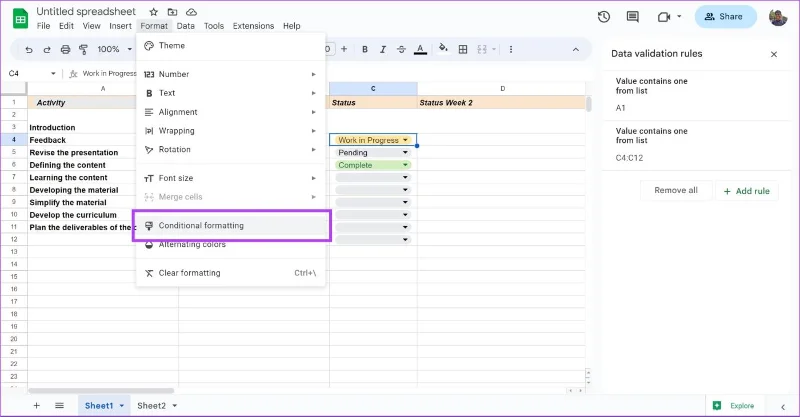Click the Undo arrow
Viewport: 800px width, 417px height.
click(x=29, y=49)
